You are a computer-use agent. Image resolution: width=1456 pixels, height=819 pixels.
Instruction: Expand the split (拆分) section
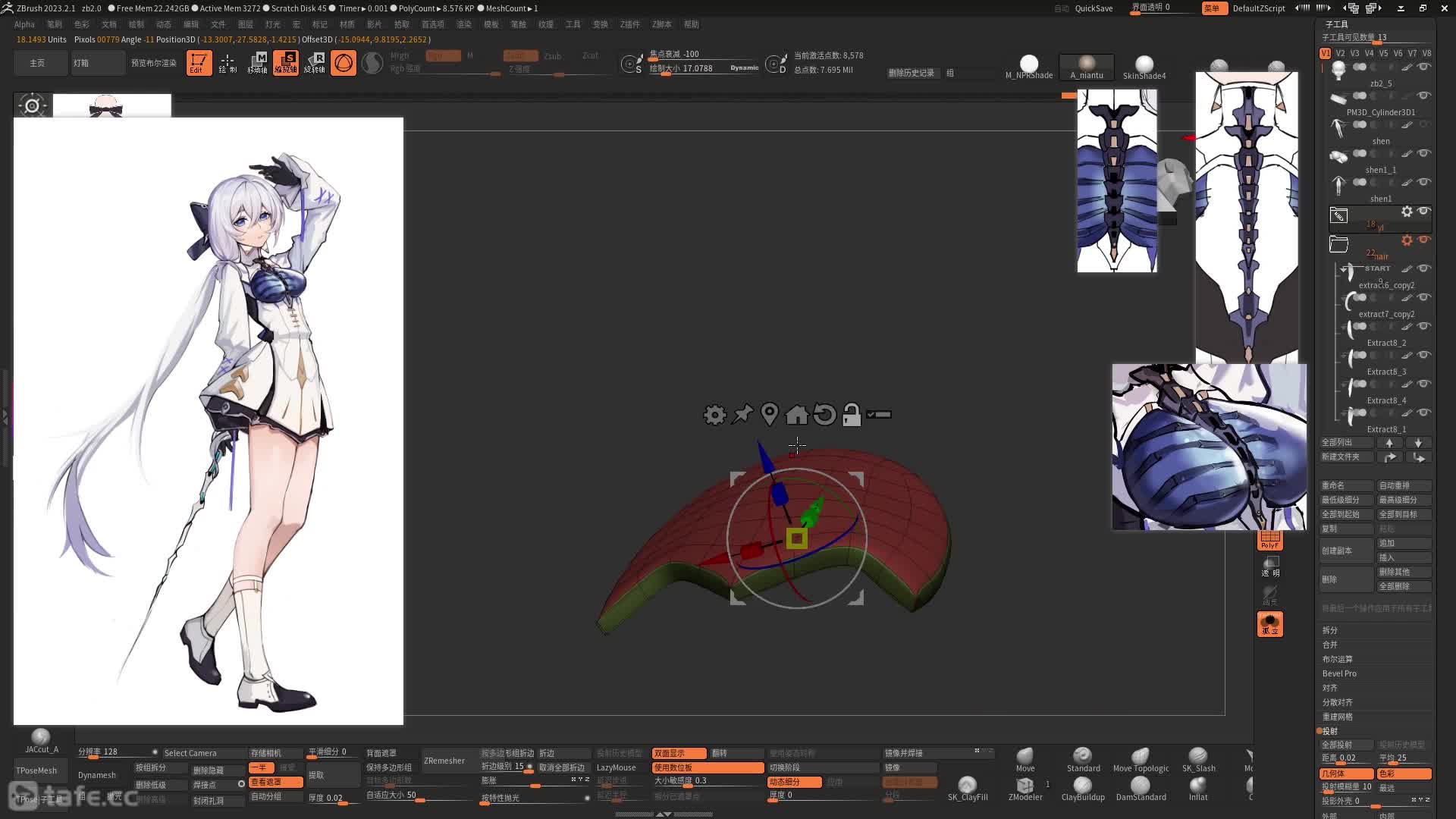[1329, 630]
